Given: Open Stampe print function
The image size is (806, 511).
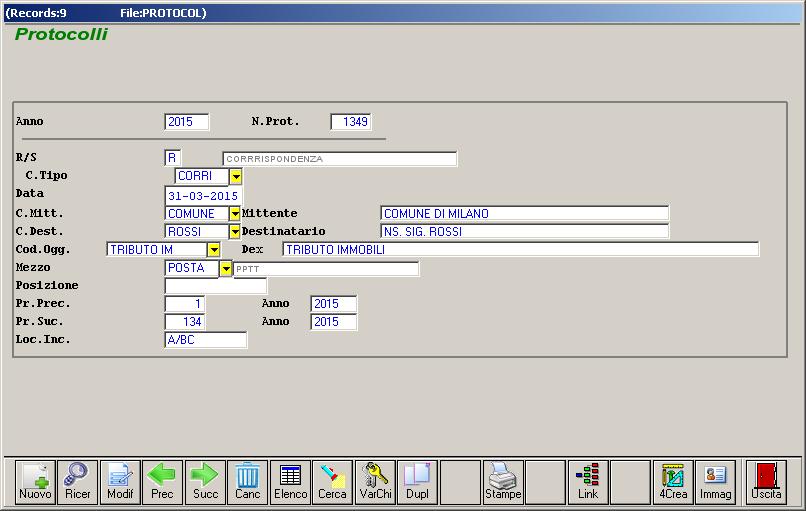Looking at the screenshot, I should (x=503, y=482).
